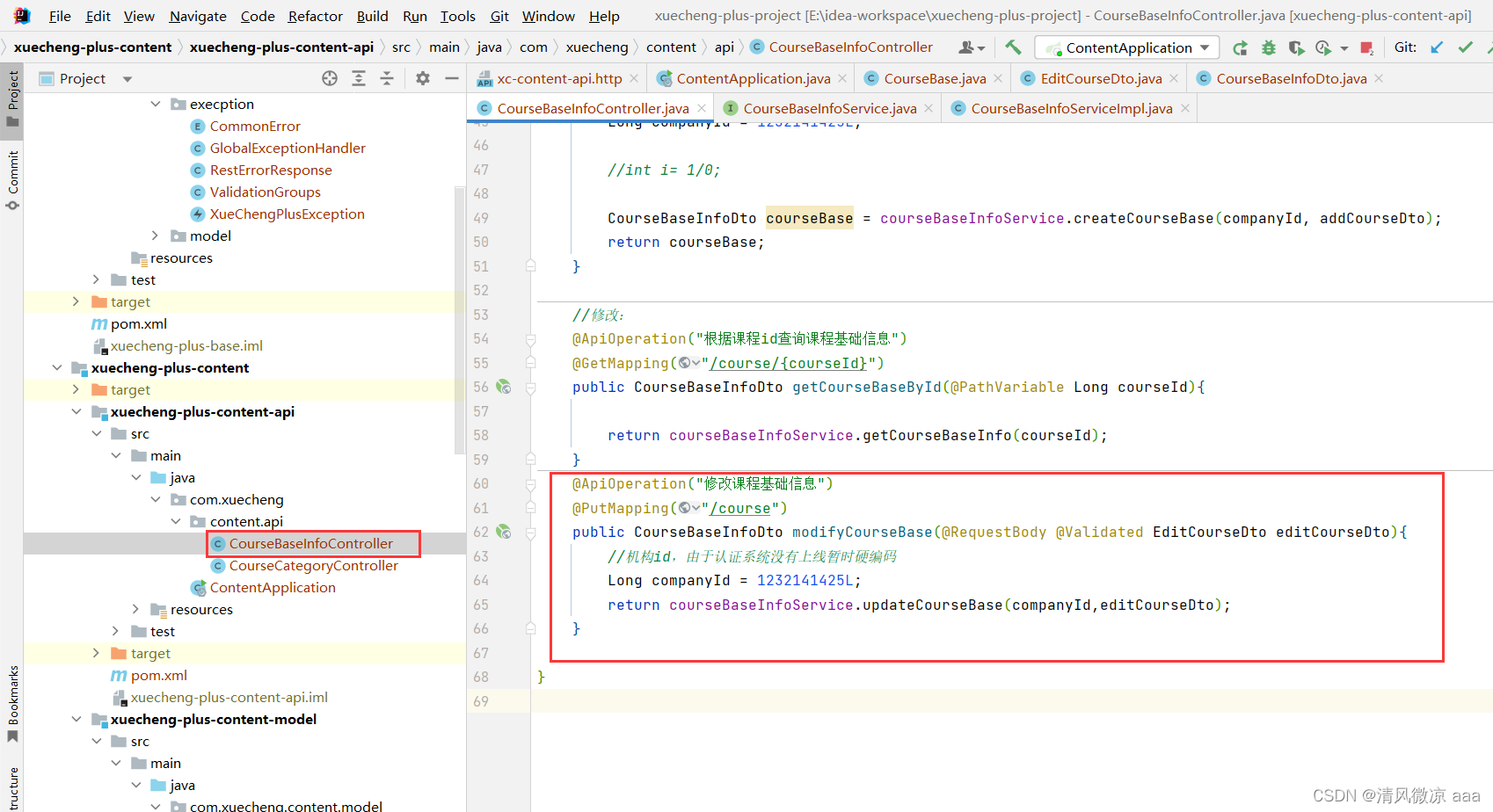Image resolution: width=1493 pixels, height=812 pixels.
Task: Start debugging with the bug icon
Action: point(1268,47)
